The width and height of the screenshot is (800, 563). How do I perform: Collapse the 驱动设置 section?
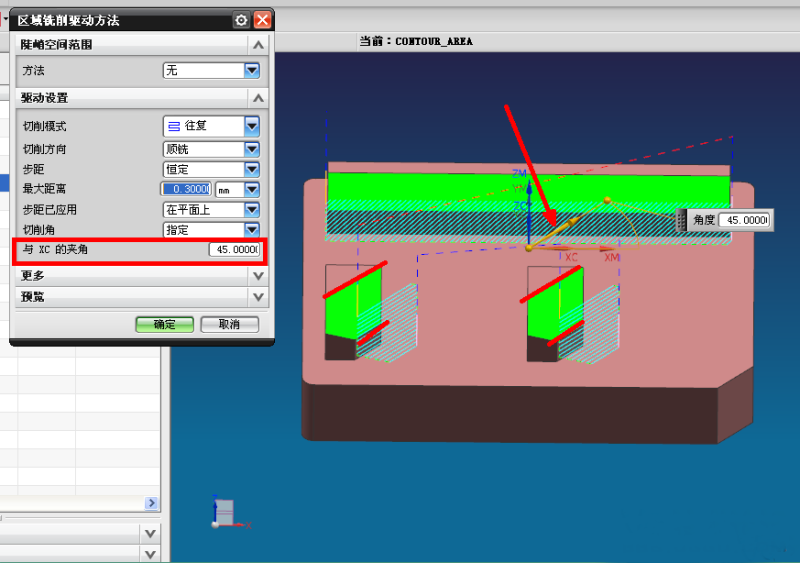pos(258,98)
